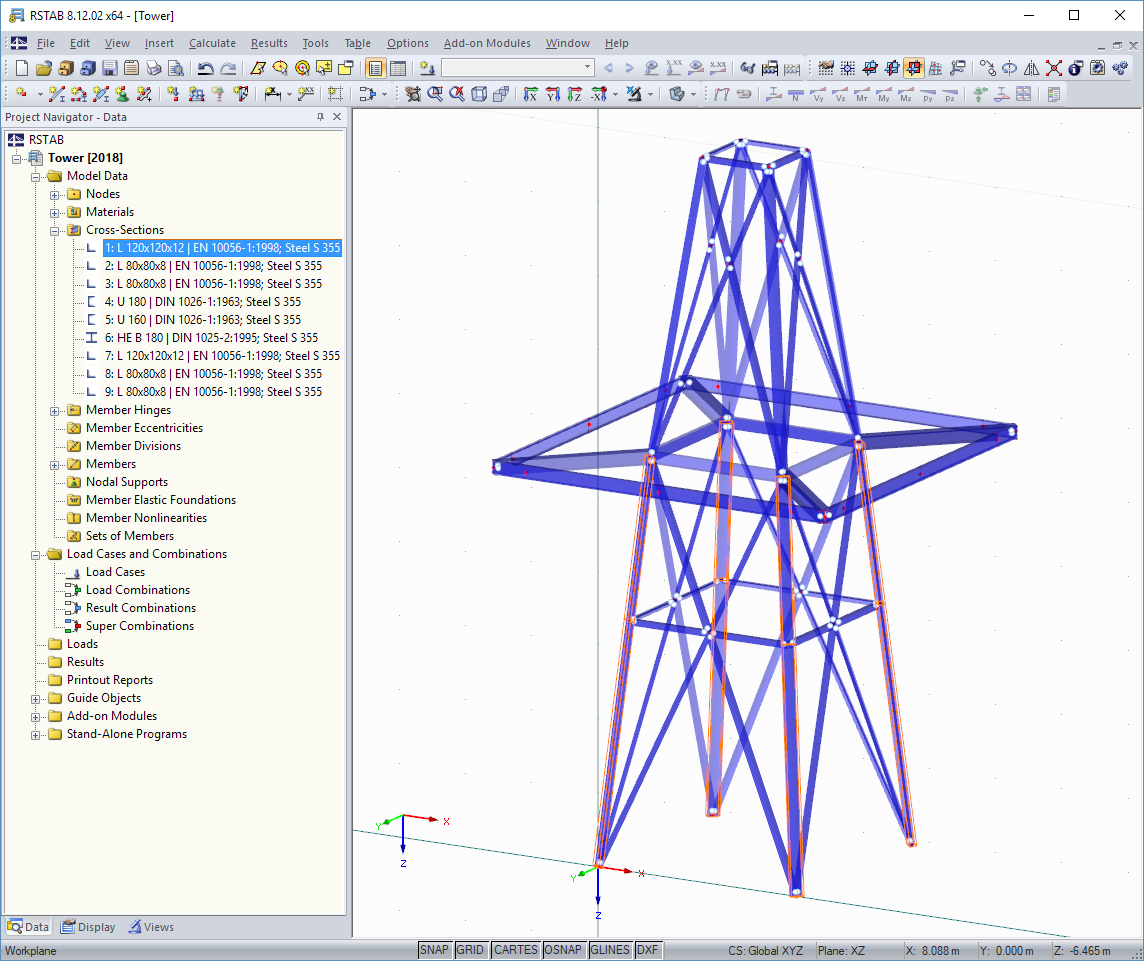Select the mirror model tool
The height and width of the screenshot is (961, 1144).
click(x=1031, y=69)
